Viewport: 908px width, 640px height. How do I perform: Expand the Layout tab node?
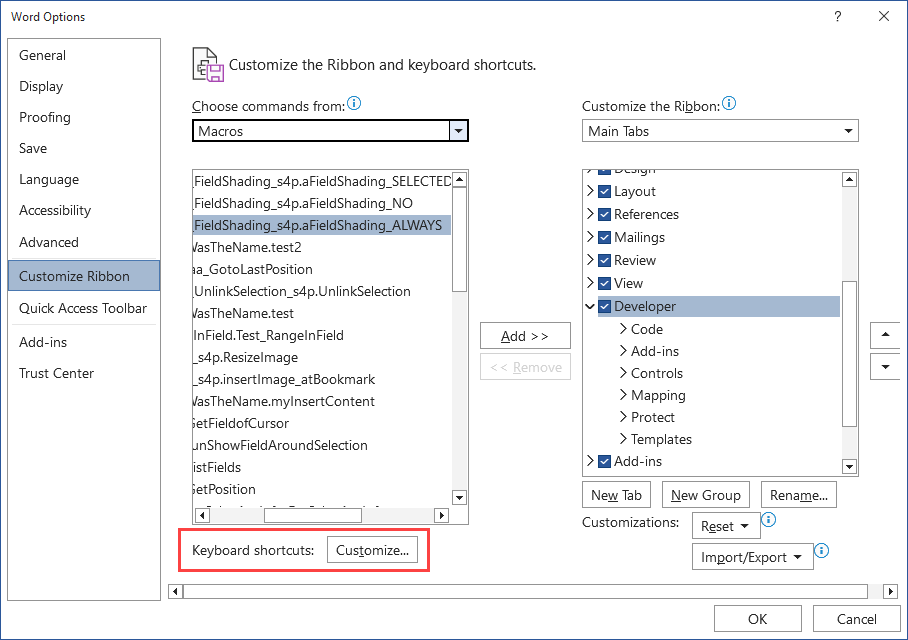click(590, 191)
